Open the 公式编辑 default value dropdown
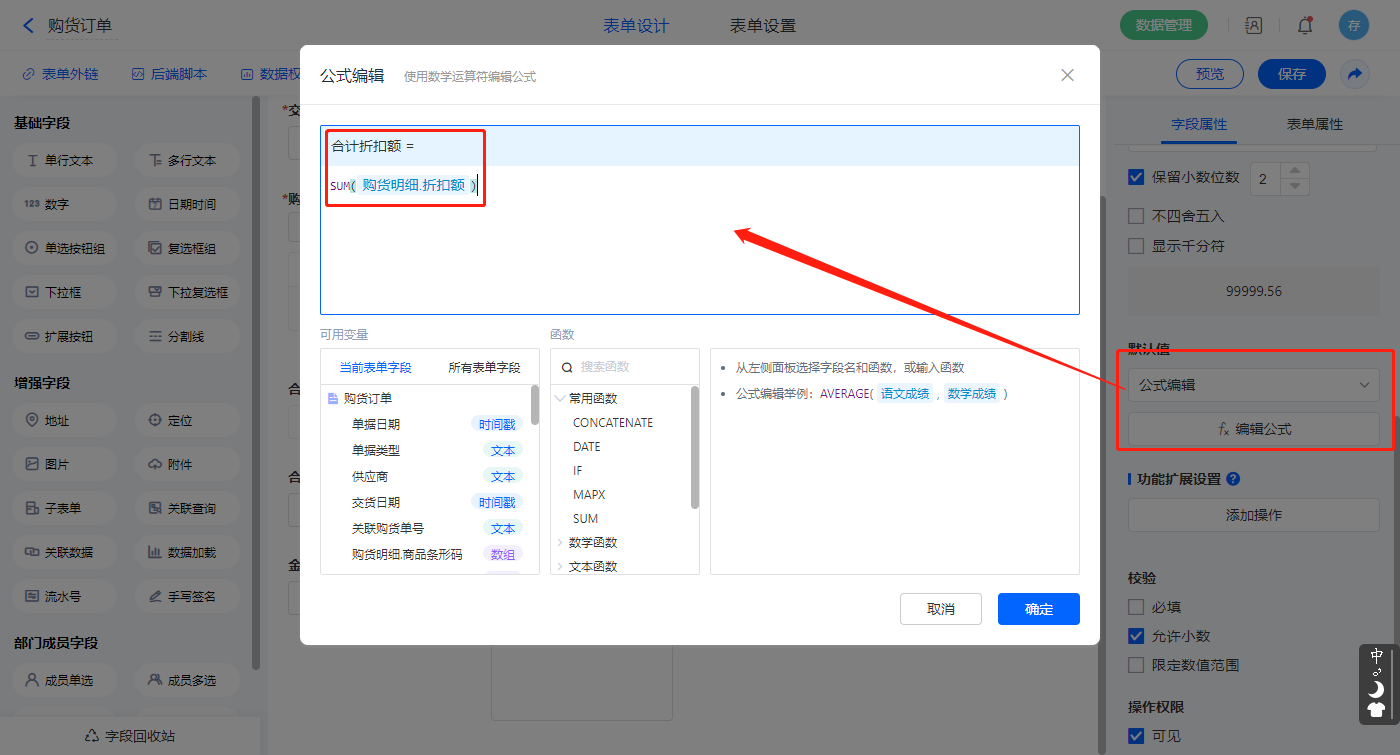The image size is (1400, 755). pyautogui.click(x=1253, y=385)
